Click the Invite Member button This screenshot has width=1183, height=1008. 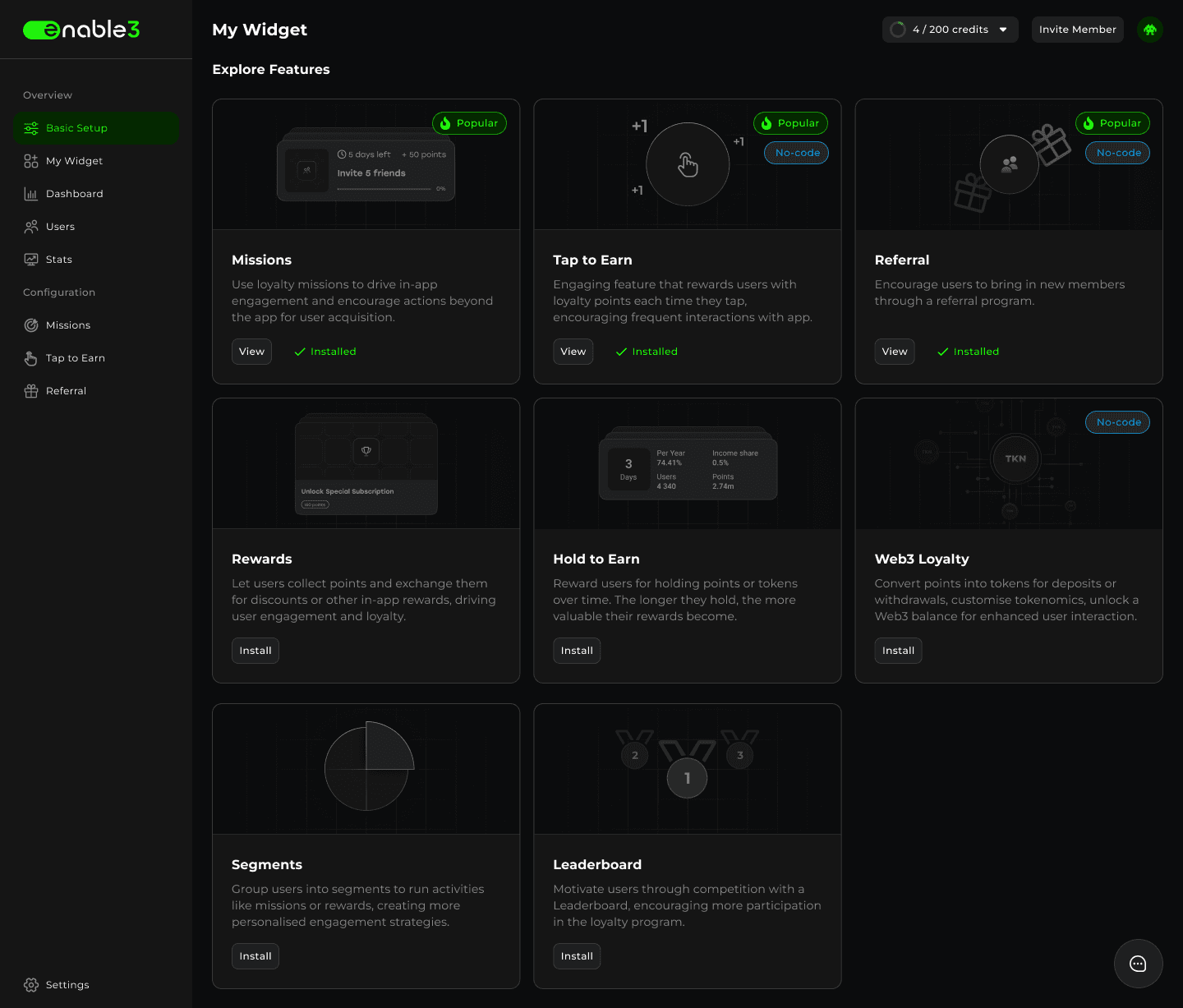click(1077, 30)
